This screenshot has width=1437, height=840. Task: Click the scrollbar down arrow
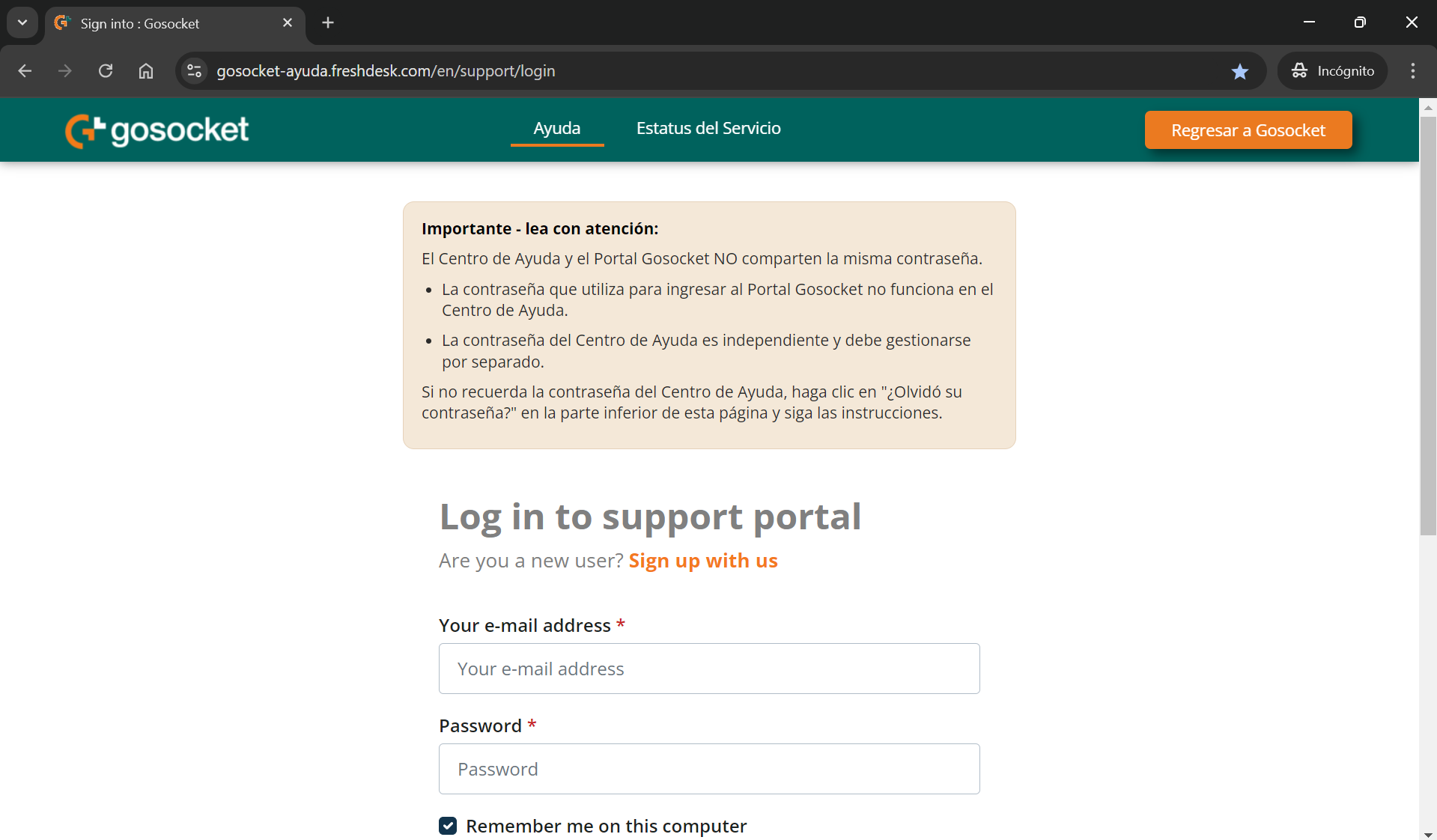1428,834
